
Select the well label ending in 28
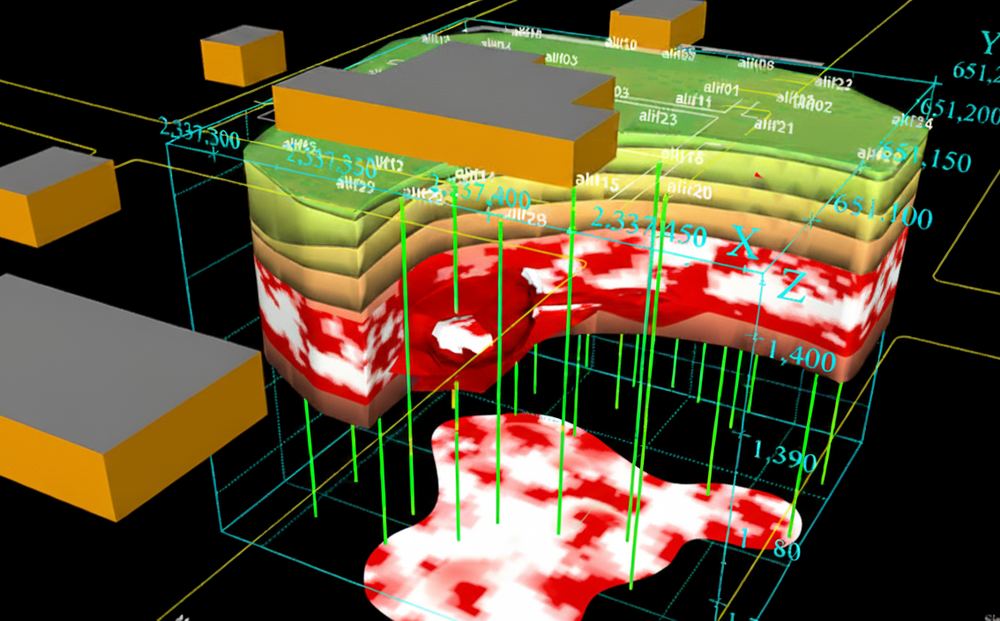[x=526, y=218]
